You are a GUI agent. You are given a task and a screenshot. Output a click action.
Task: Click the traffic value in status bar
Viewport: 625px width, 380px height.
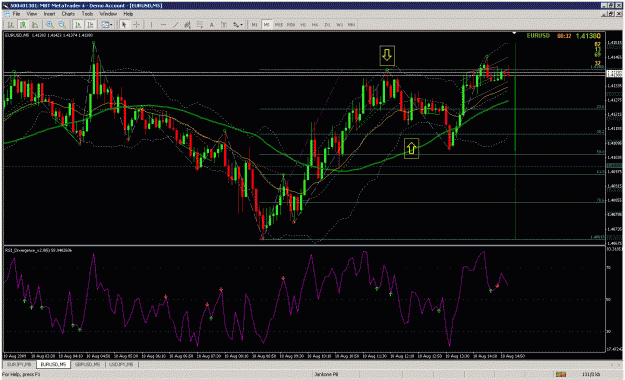pos(591,374)
